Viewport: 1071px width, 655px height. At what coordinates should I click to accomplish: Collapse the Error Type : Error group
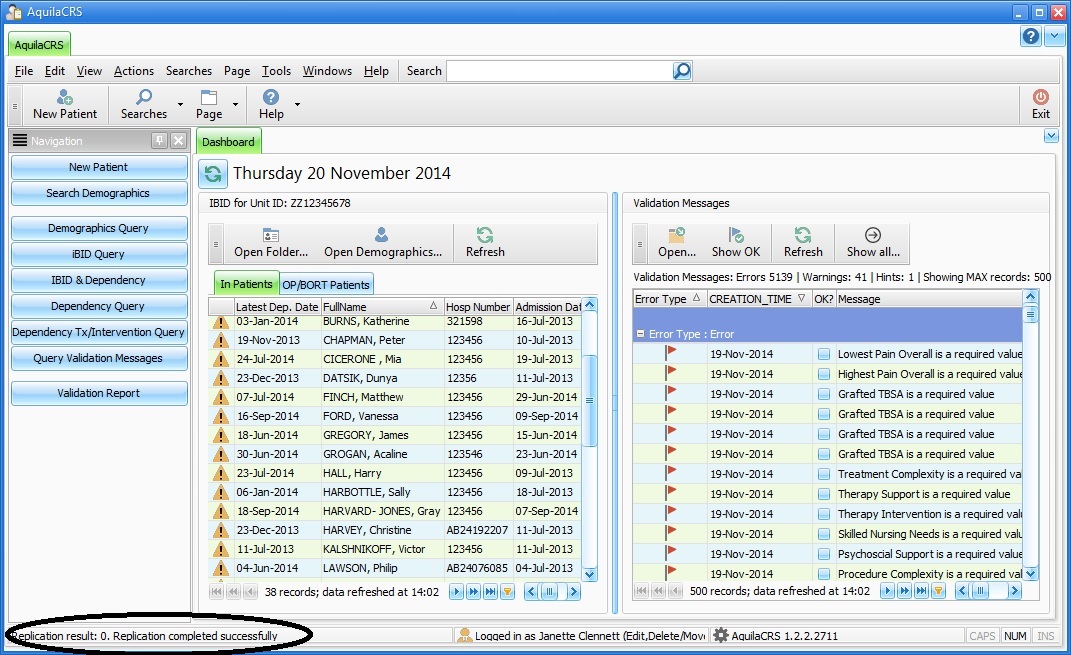[641, 335]
